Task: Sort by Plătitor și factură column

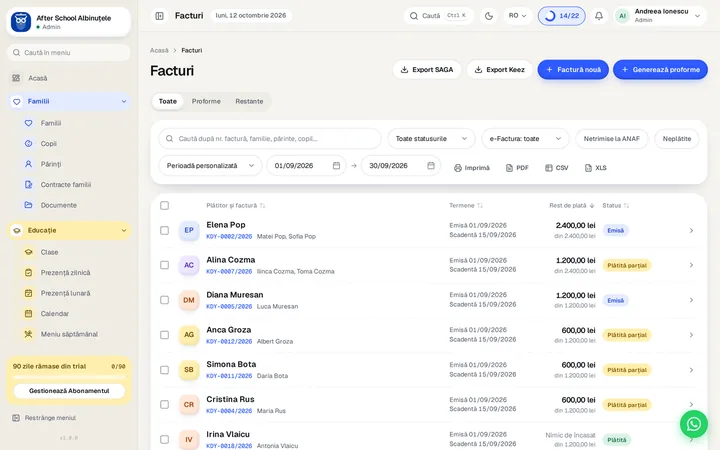Action: click(236, 206)
